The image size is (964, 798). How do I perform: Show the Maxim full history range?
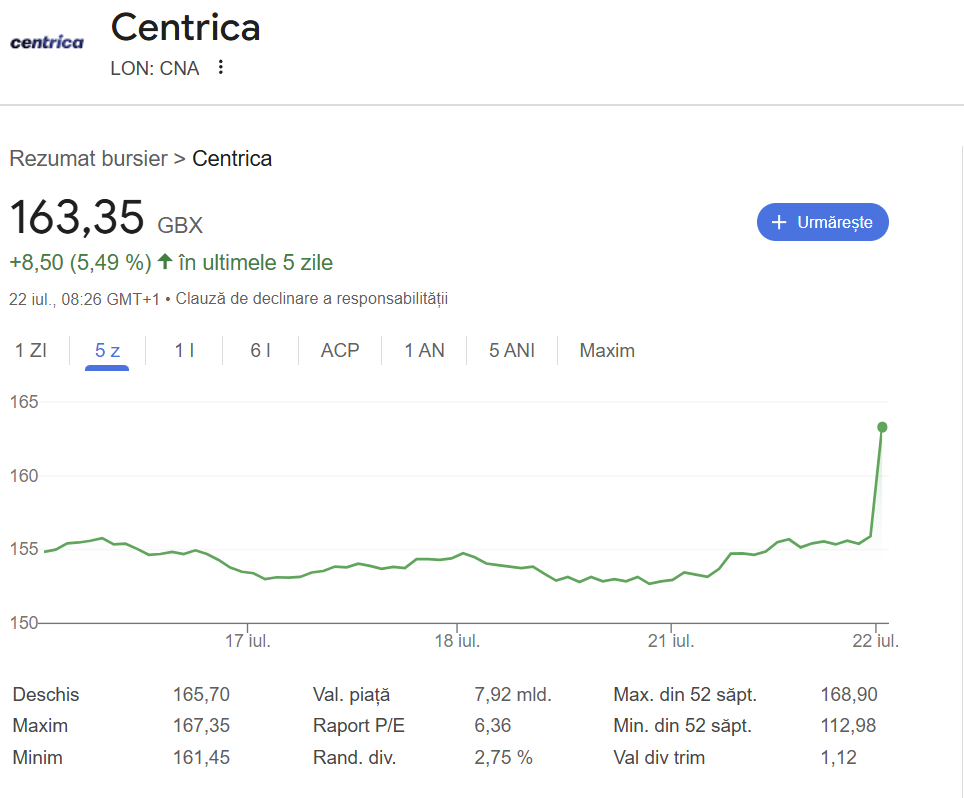(x=607, y=350)
